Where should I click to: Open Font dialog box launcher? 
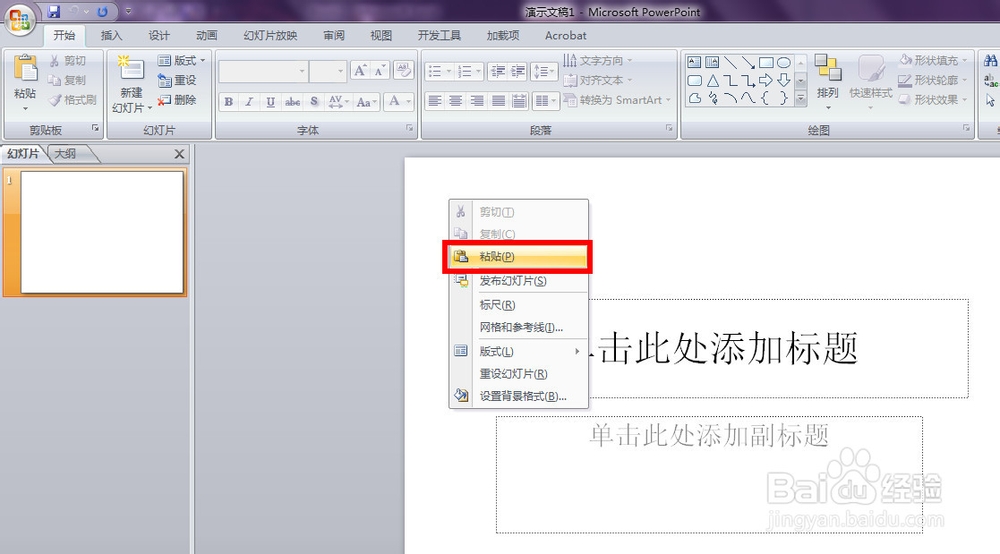409,128
